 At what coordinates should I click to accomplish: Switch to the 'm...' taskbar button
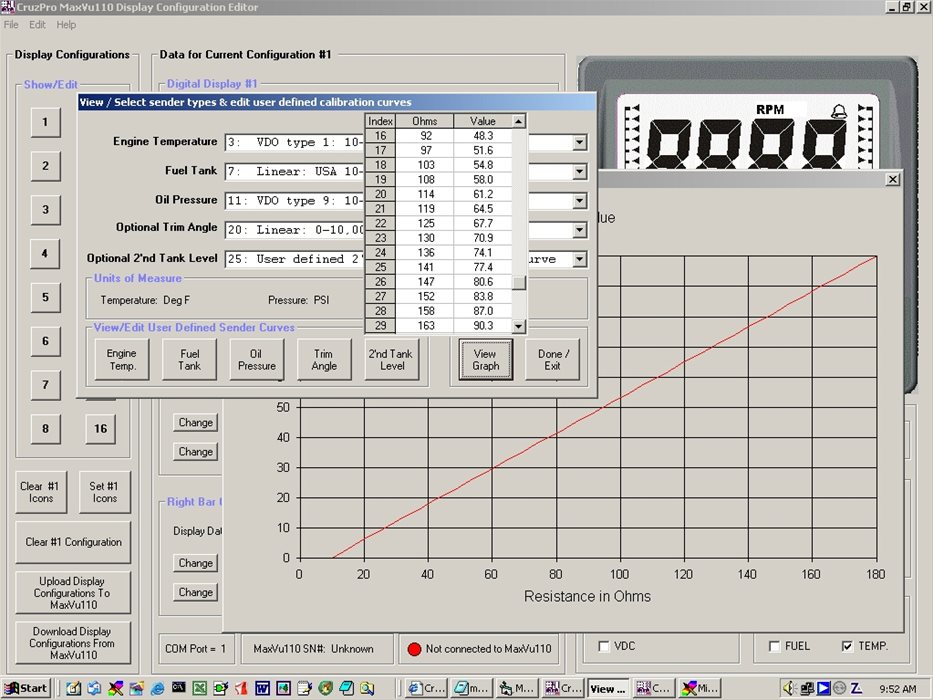(x=471, y=689)
